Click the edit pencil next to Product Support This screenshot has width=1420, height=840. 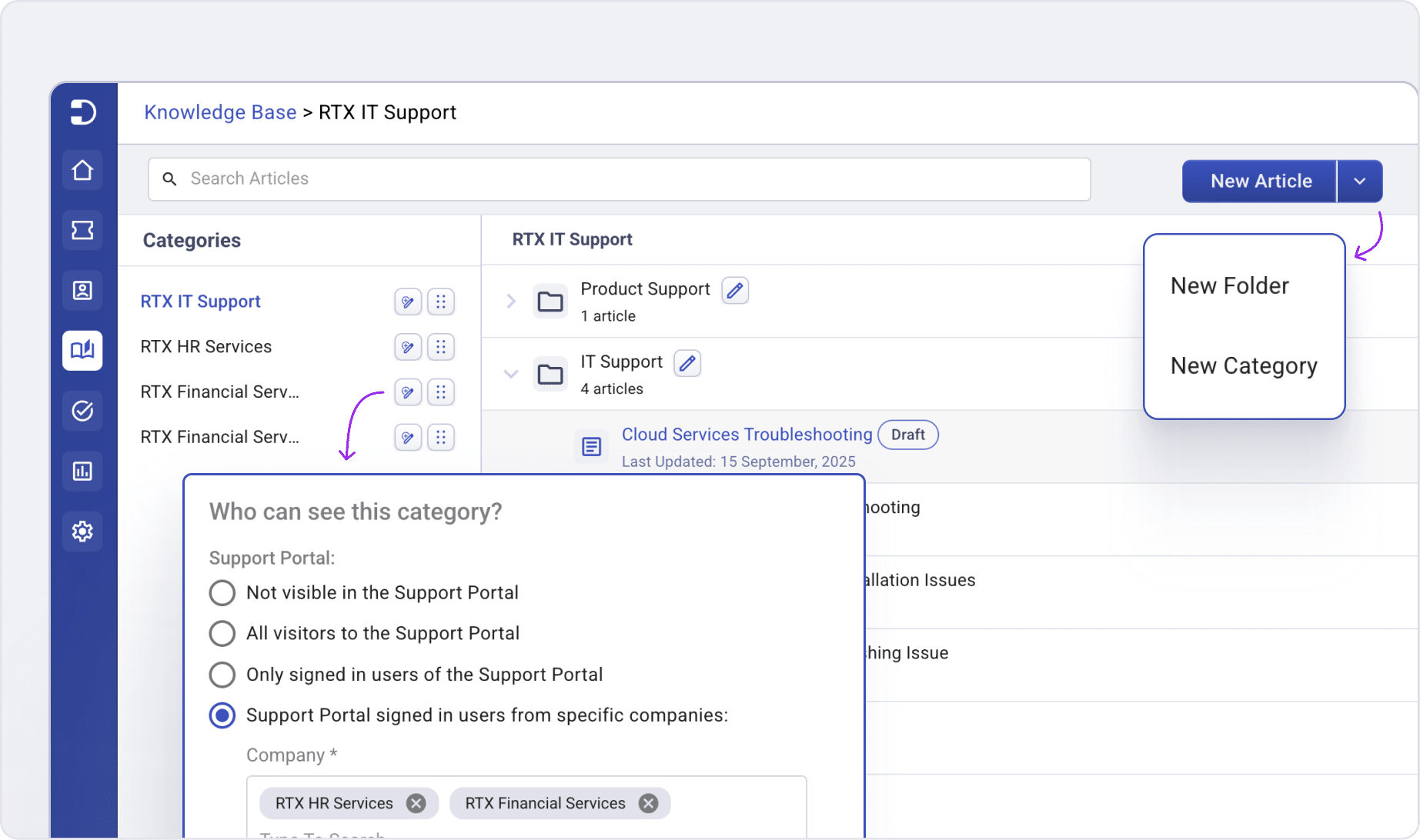coord(734,290)
